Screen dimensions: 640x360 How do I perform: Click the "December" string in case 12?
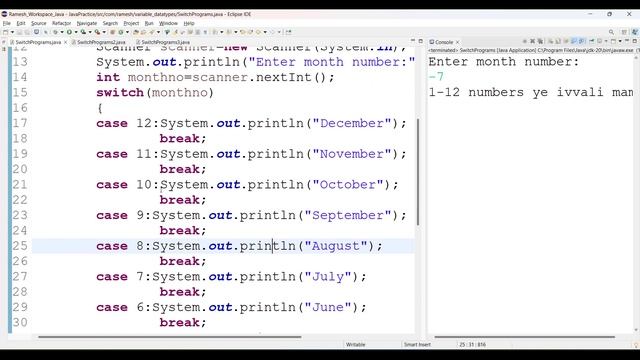click(x=351, y=123)
